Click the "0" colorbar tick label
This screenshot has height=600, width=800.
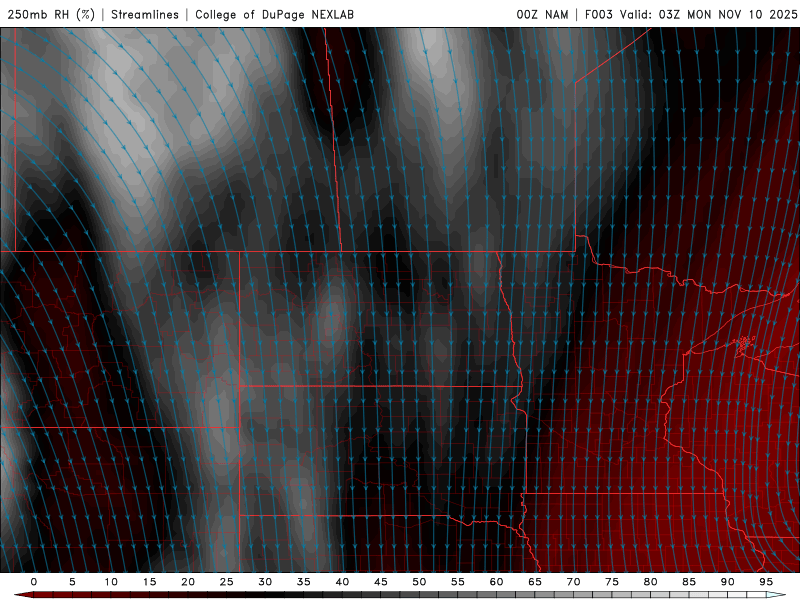coord(34,582)
